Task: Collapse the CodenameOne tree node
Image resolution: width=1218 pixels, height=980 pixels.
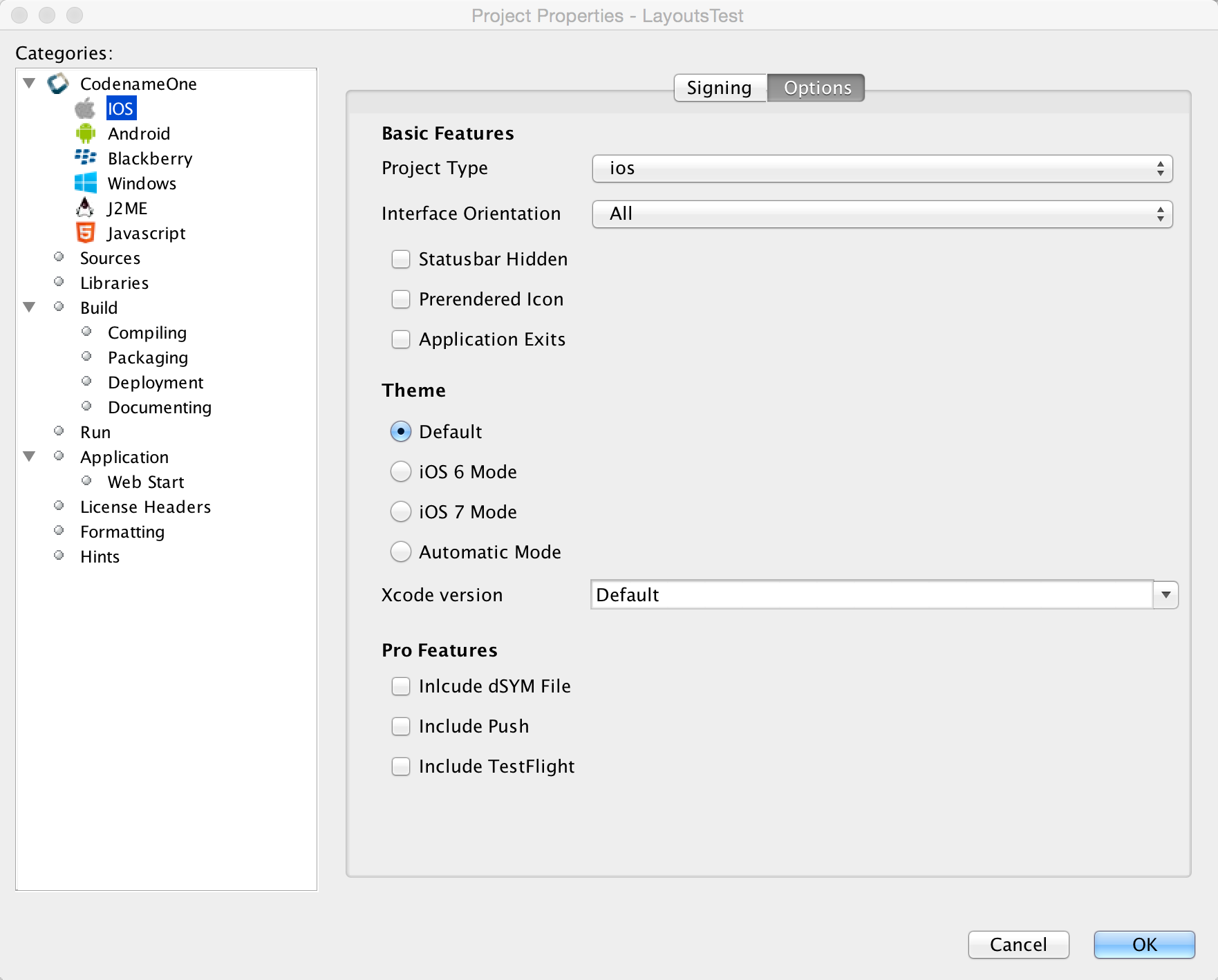Action: click(29, 84)
